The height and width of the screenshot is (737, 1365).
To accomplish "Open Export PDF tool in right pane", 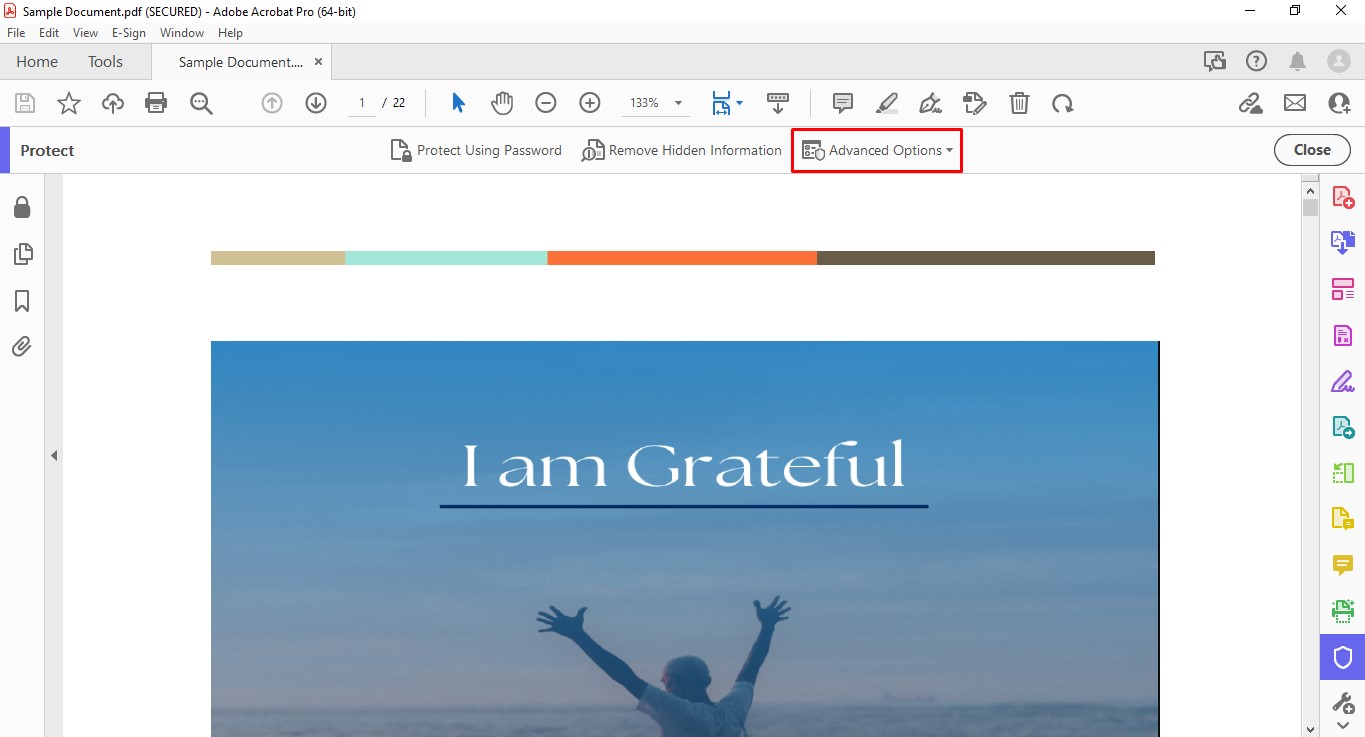I will (1342, 241).
